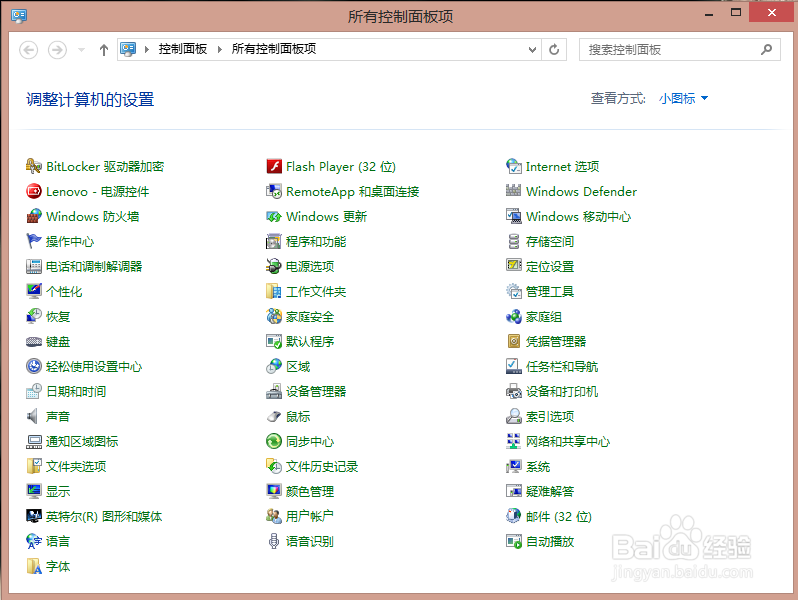Focus the 搜索控制面板 search field
The height and width of the screenshot is (600, 798).
[x=679, y=49]
